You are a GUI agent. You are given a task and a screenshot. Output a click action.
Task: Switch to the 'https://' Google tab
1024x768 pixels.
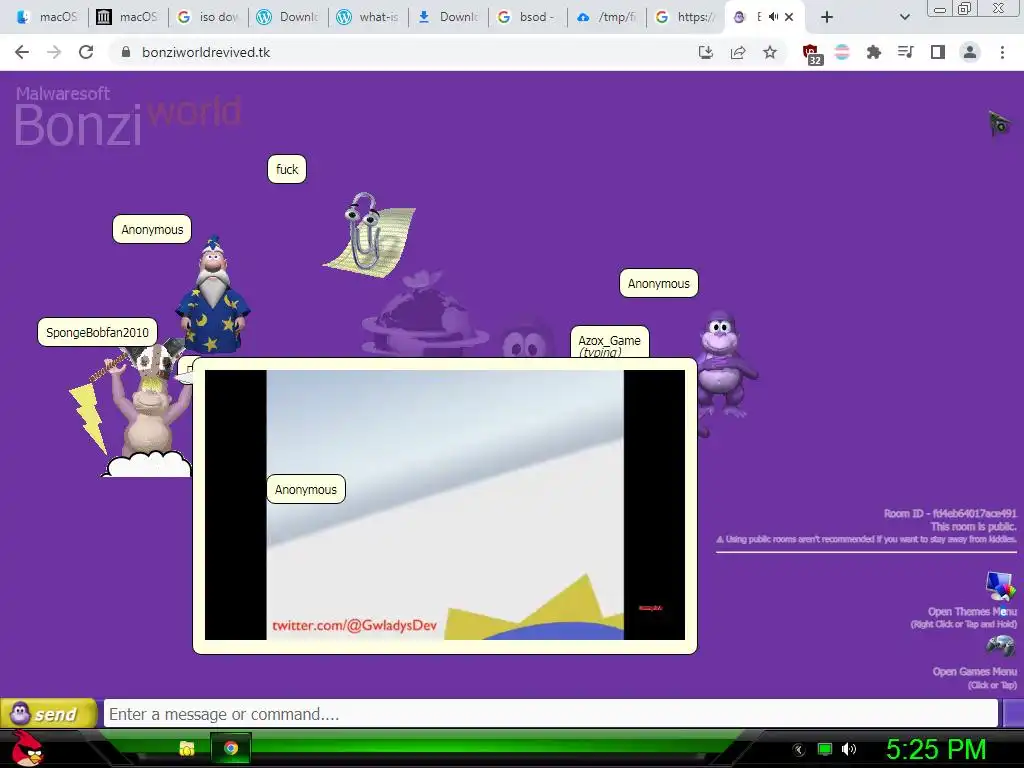tap(686, 17)
